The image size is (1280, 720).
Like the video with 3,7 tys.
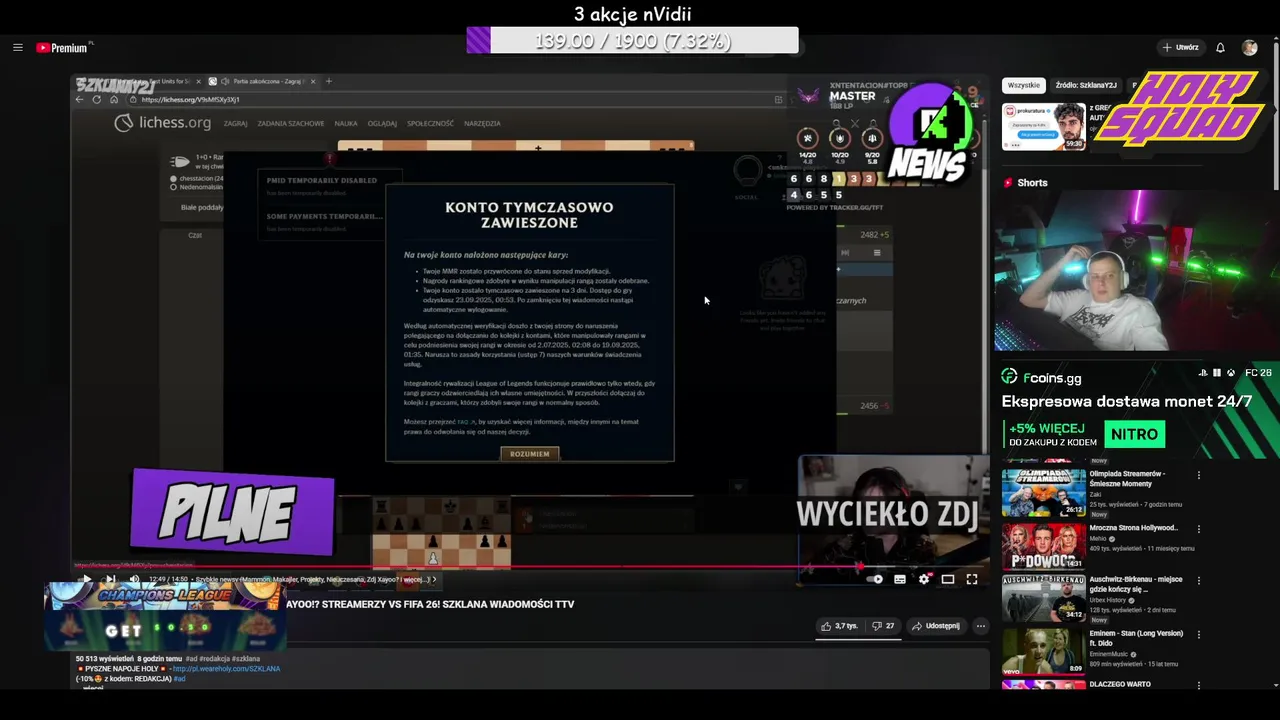[x=839, y=626]
